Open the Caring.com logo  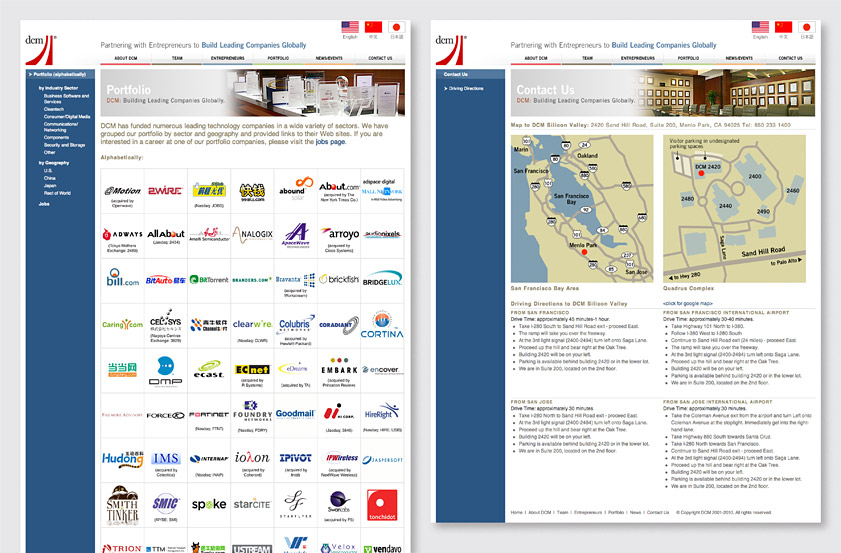tap(122, 324)
